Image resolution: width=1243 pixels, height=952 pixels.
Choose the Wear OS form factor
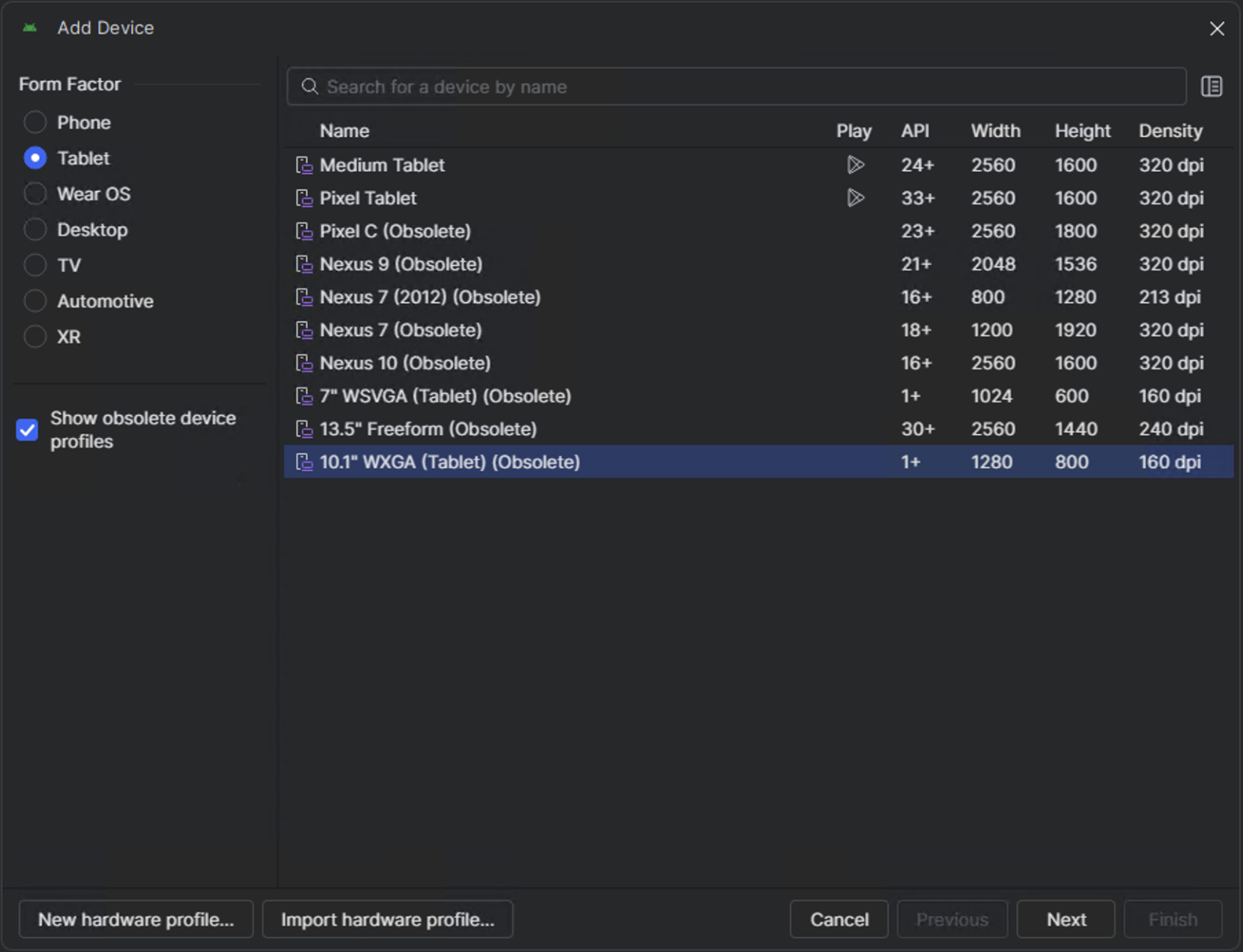click(35, 194)
